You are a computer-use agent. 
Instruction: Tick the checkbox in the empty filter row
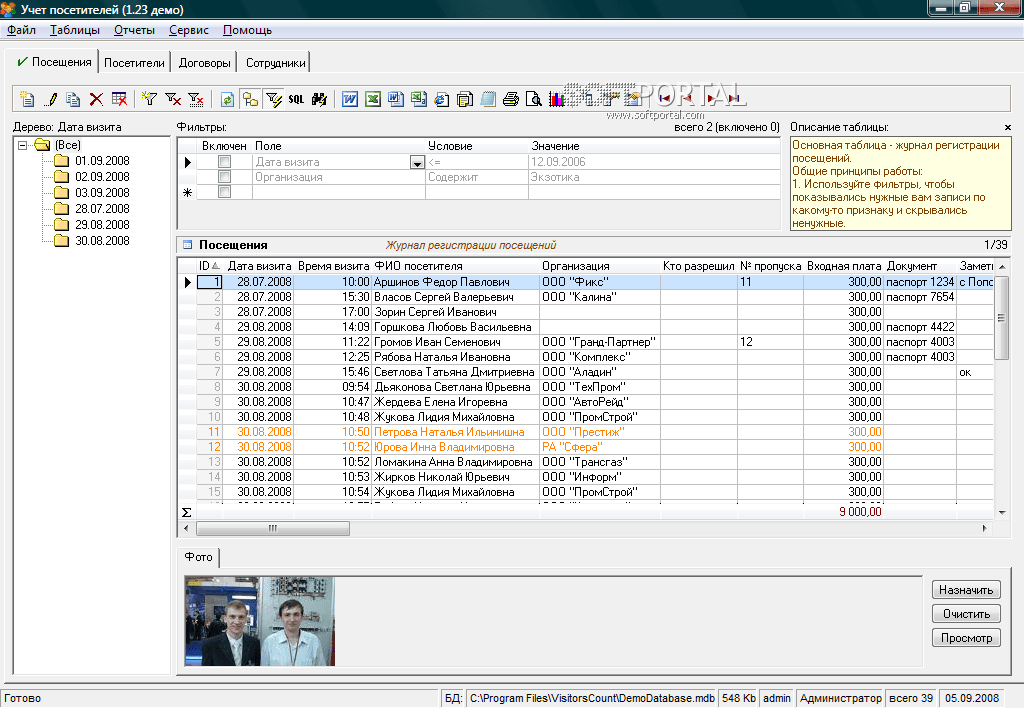pos(224,192)
